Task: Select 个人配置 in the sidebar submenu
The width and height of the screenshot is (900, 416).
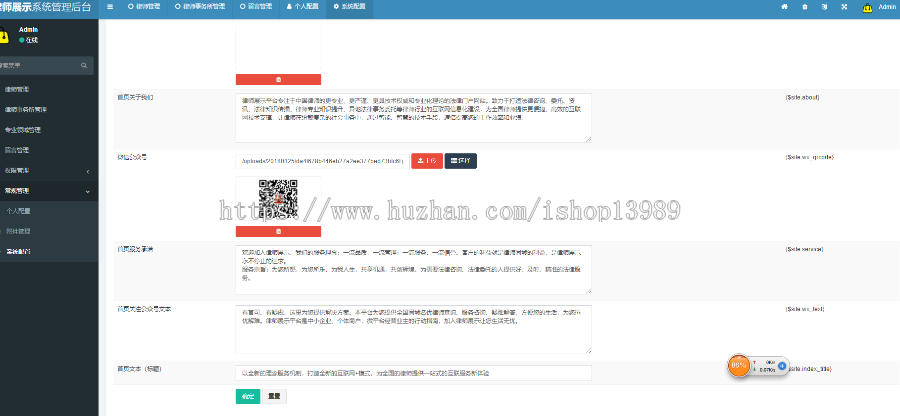Action: [47, 211]
